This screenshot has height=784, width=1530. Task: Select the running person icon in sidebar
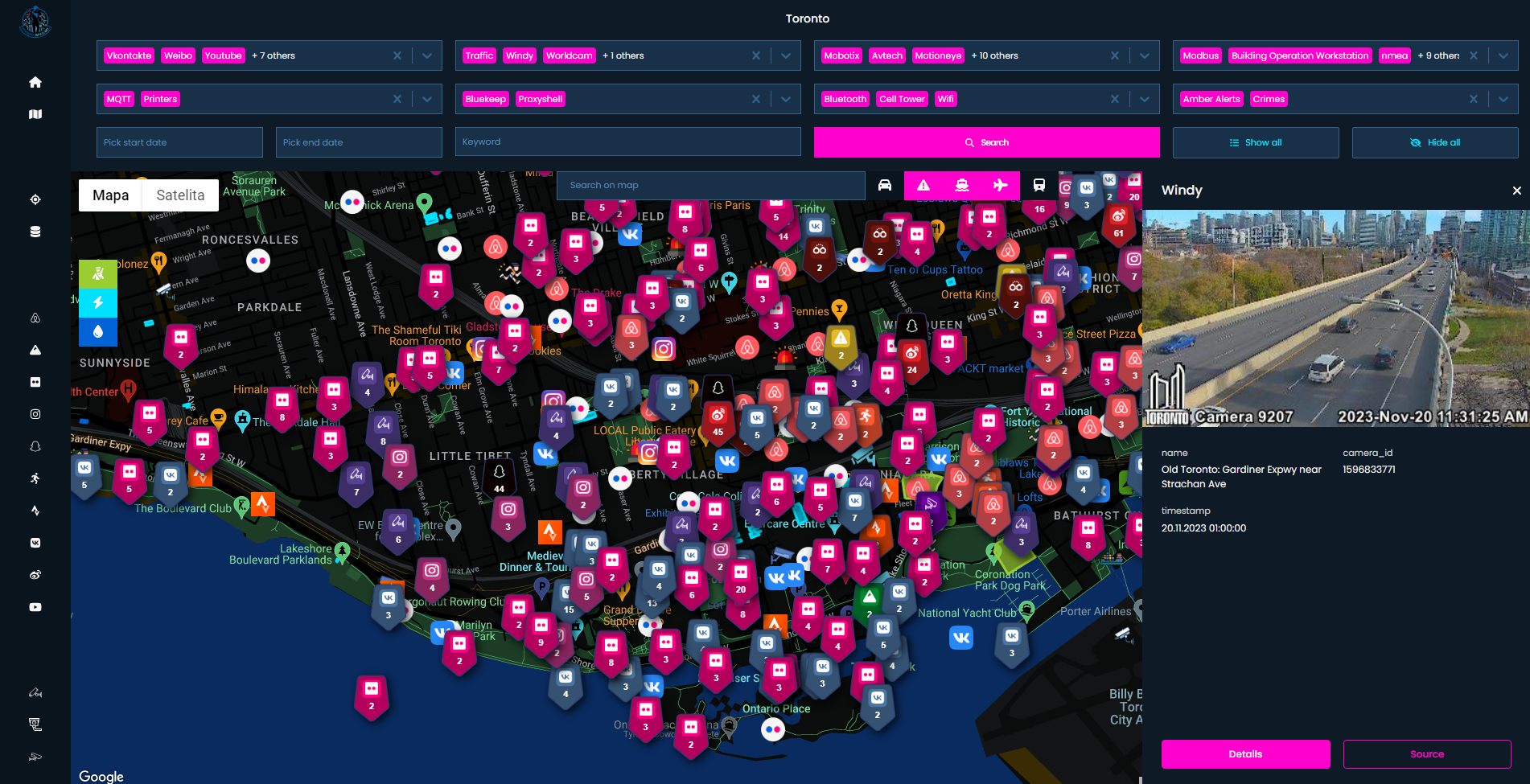coord(35,478)
